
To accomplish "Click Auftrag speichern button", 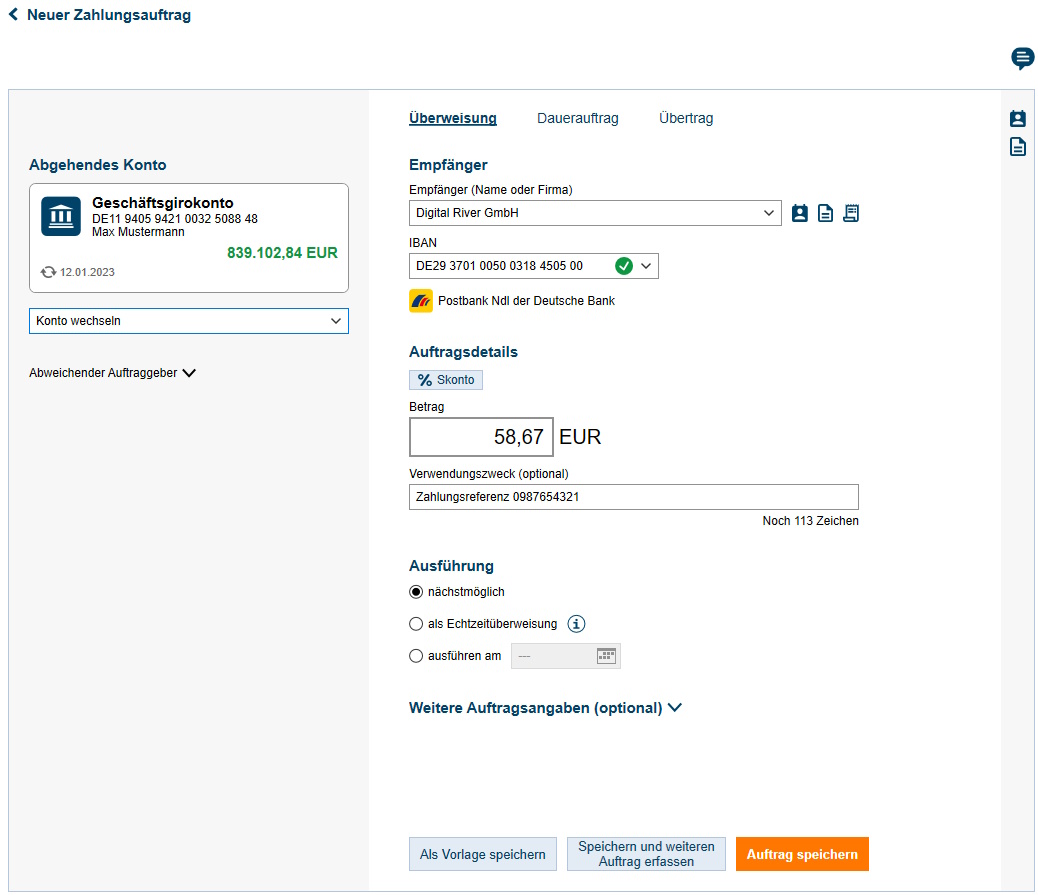I will tap(802, 854).
